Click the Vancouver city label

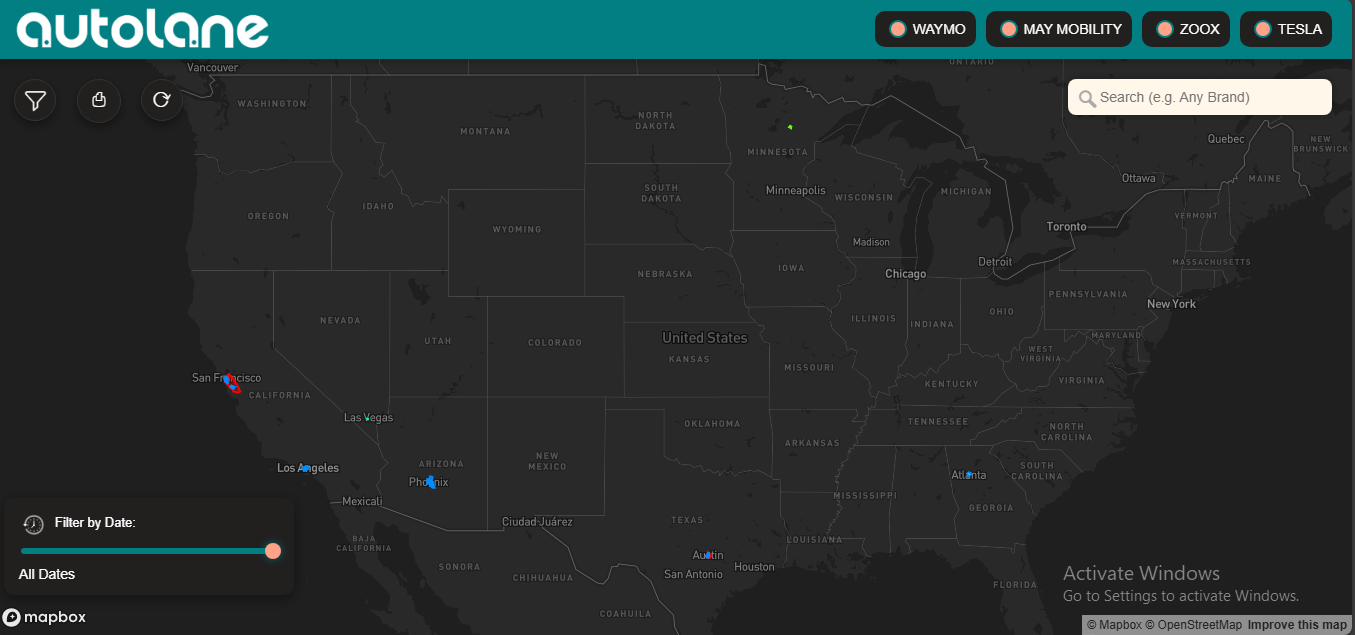tap(213, 68)
